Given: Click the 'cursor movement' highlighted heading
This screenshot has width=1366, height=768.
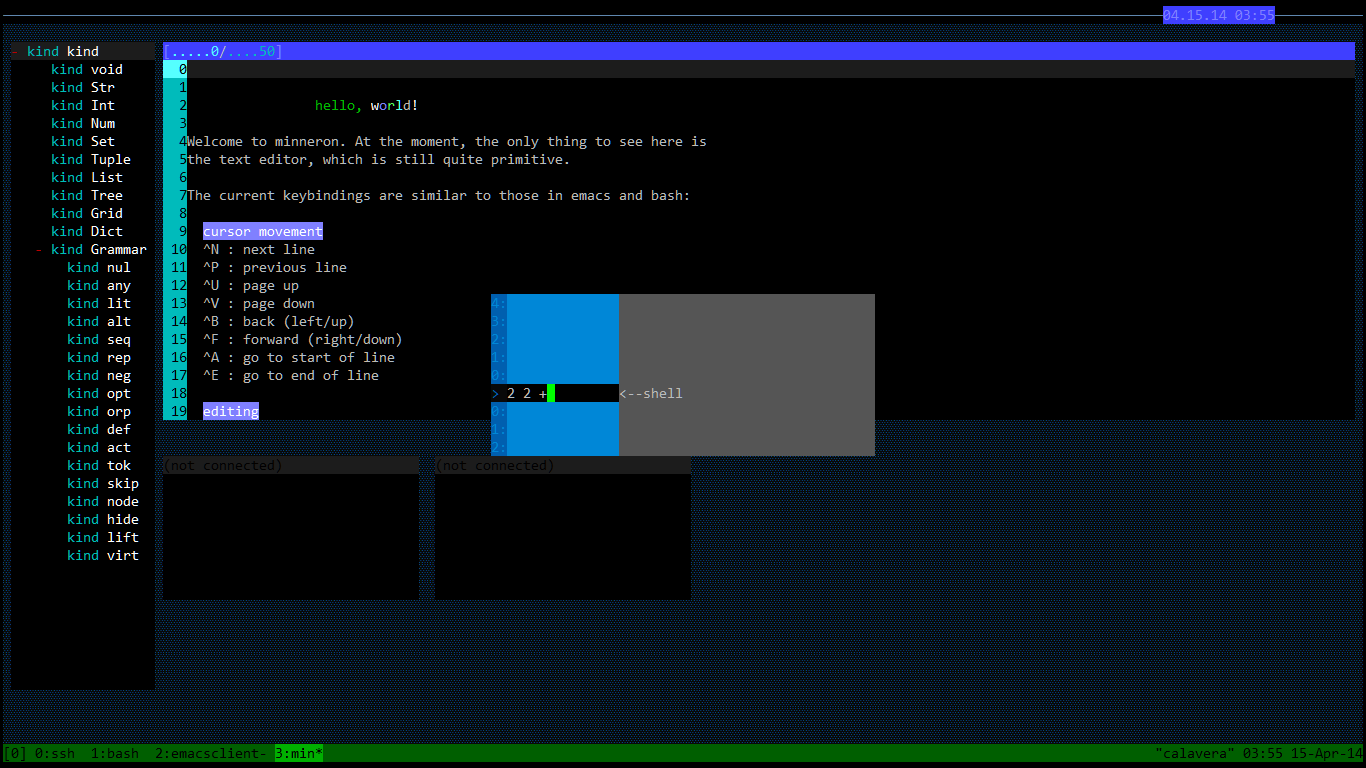Looking at the screenshot, I should (263, 232).
